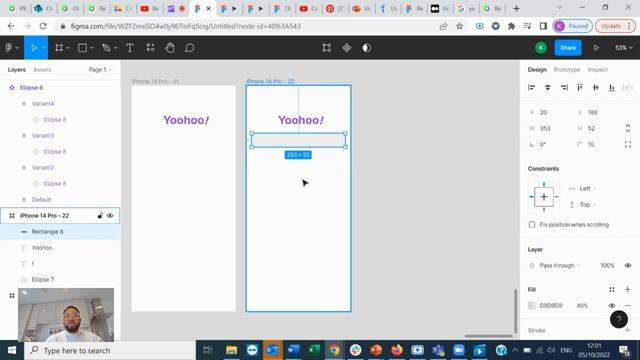Viewport: 640px width, 360px height.
Task: Click the layer opacity 100% field
Action: point(607,265)
